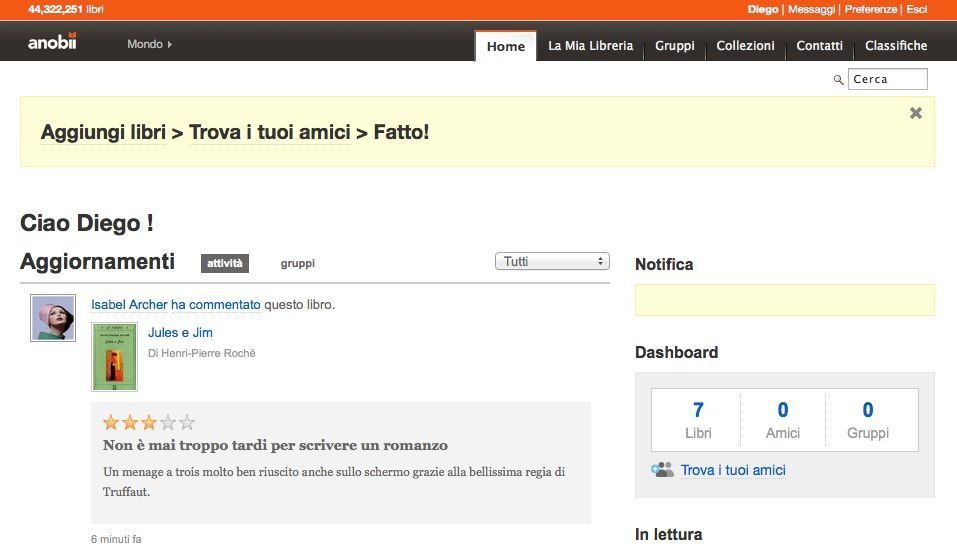
Task: Click the friends icon beside Trova i tuoi amici
Action: [662, 470]
